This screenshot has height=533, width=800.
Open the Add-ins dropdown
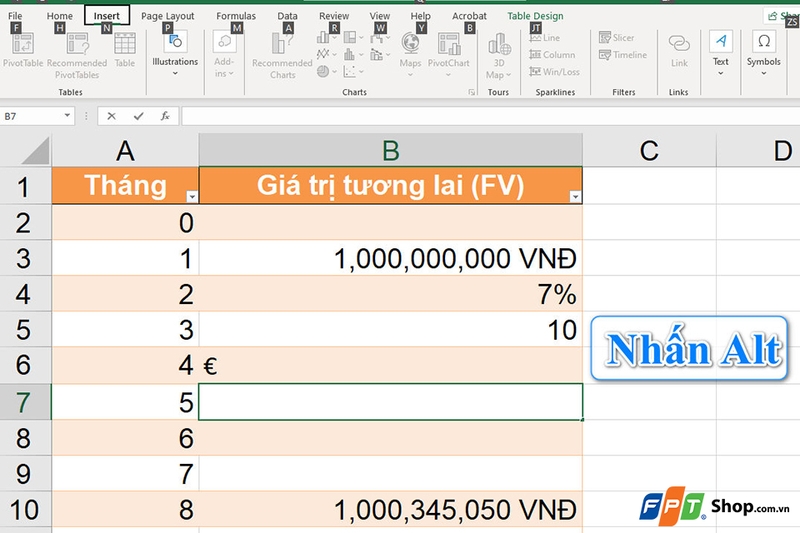click(x=224, y=54)
